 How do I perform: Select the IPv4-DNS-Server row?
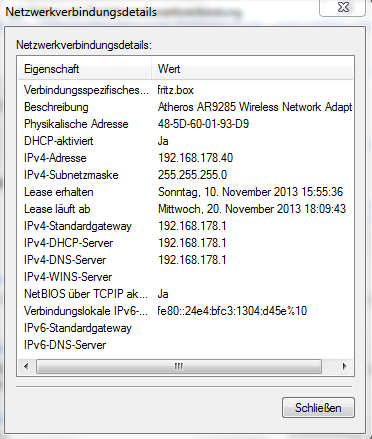tap(186, 260)
